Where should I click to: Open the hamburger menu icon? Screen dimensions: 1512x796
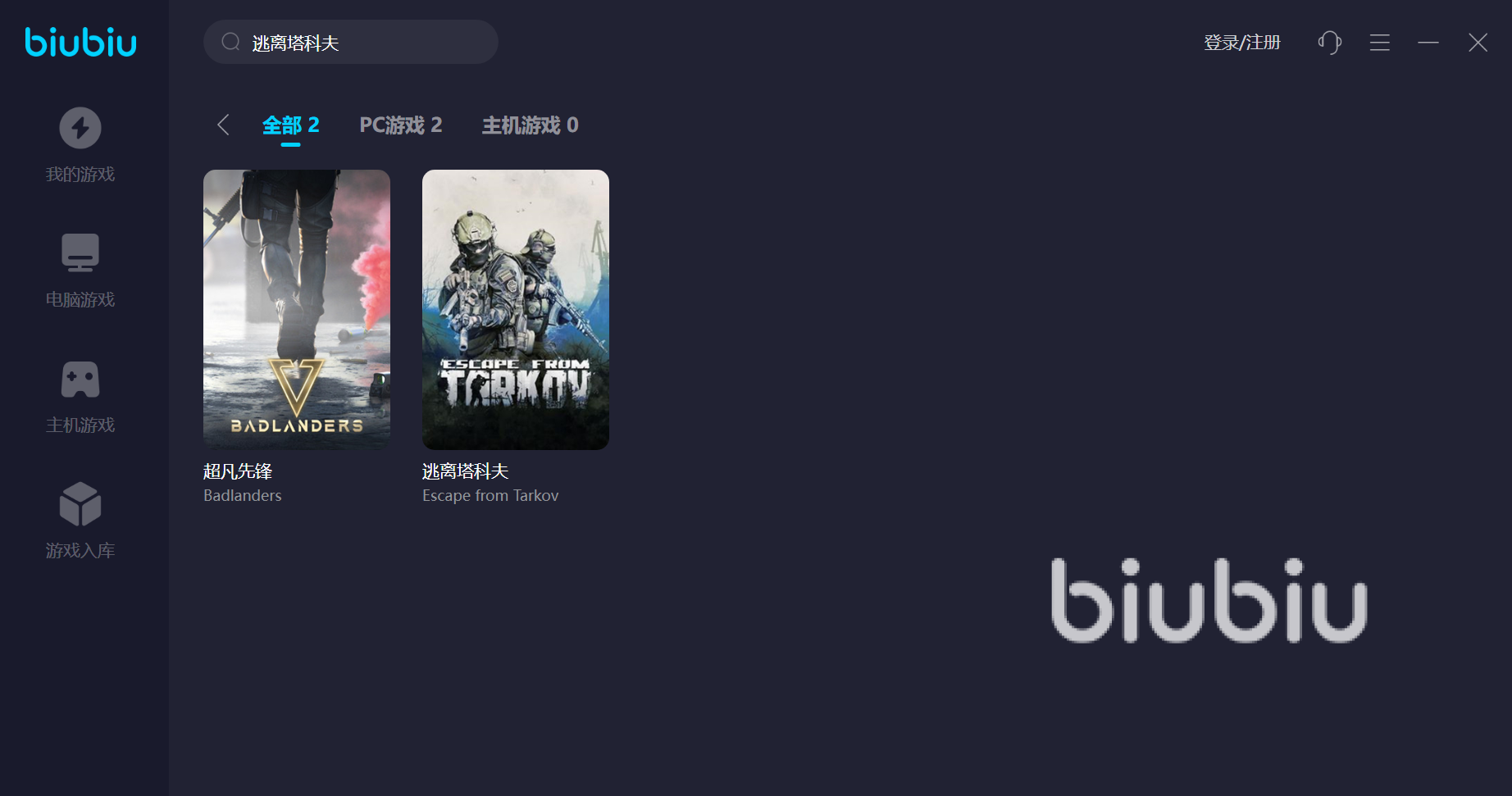[1380, 43]
